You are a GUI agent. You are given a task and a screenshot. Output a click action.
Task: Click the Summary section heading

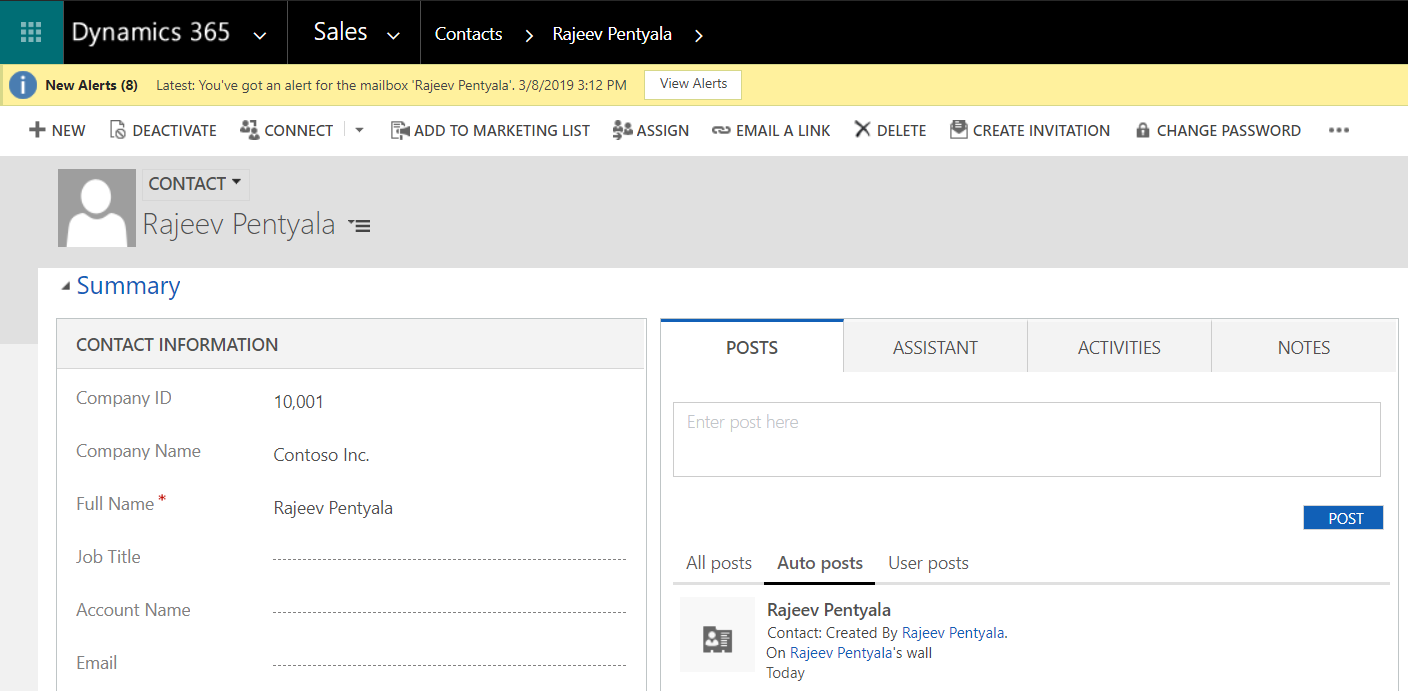[x=128, y=286]
